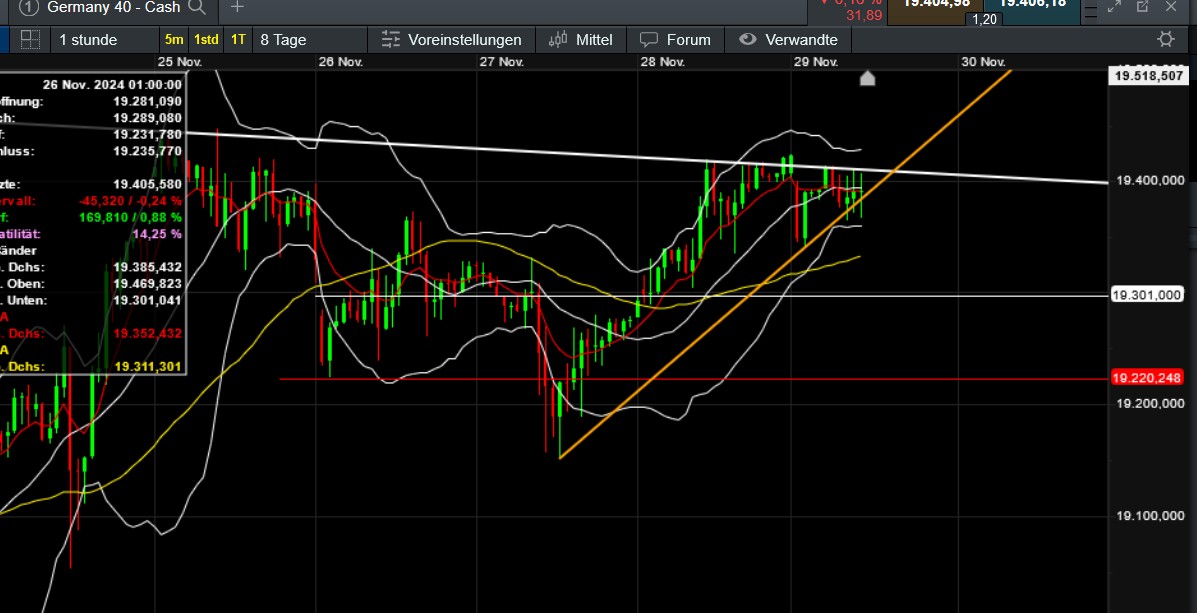This screenshot has width=1197, height=613.
Task: Select the 1std timeframe shortcut
Action: click(x=206, y=38)
